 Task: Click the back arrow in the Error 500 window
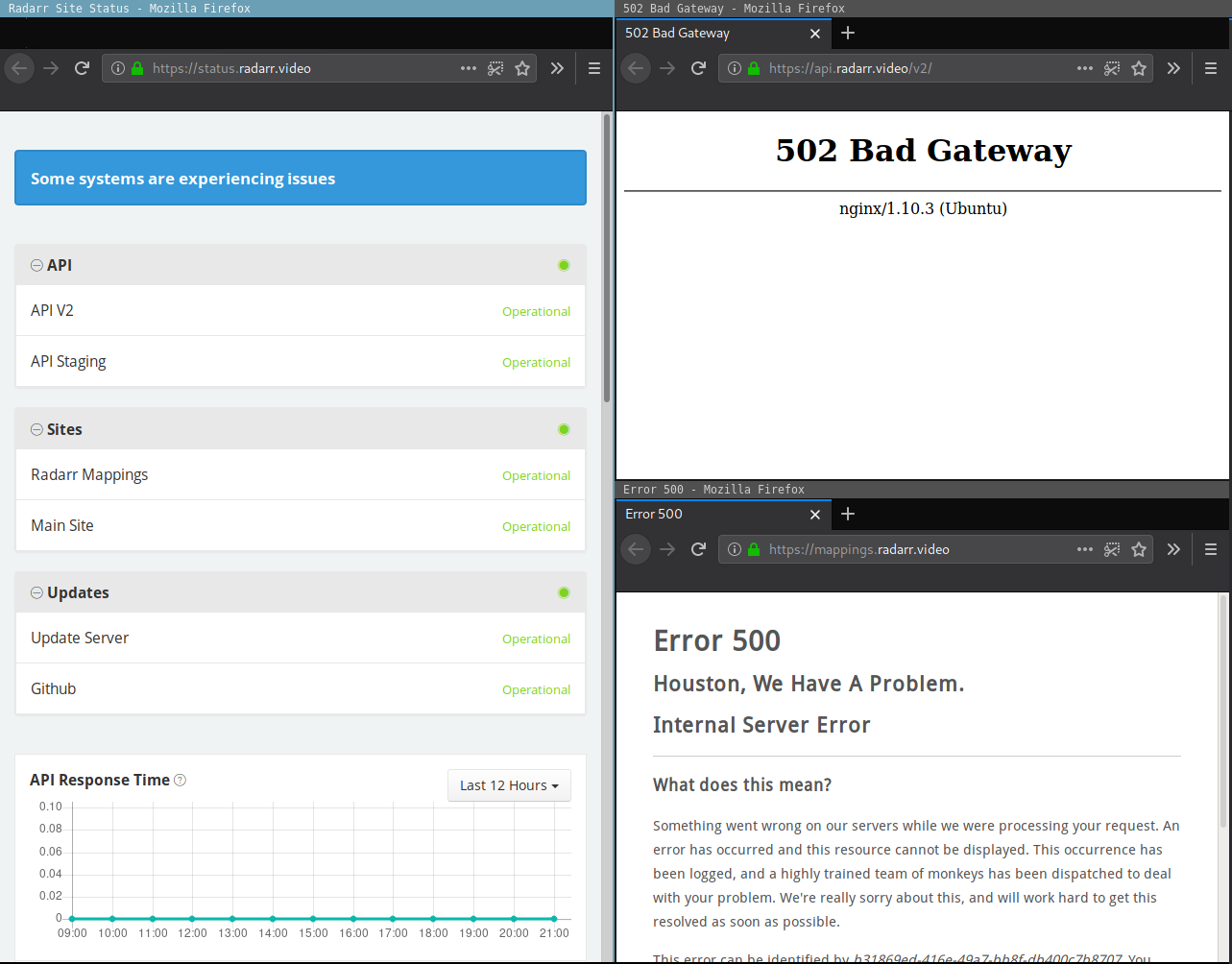point(636,549)
